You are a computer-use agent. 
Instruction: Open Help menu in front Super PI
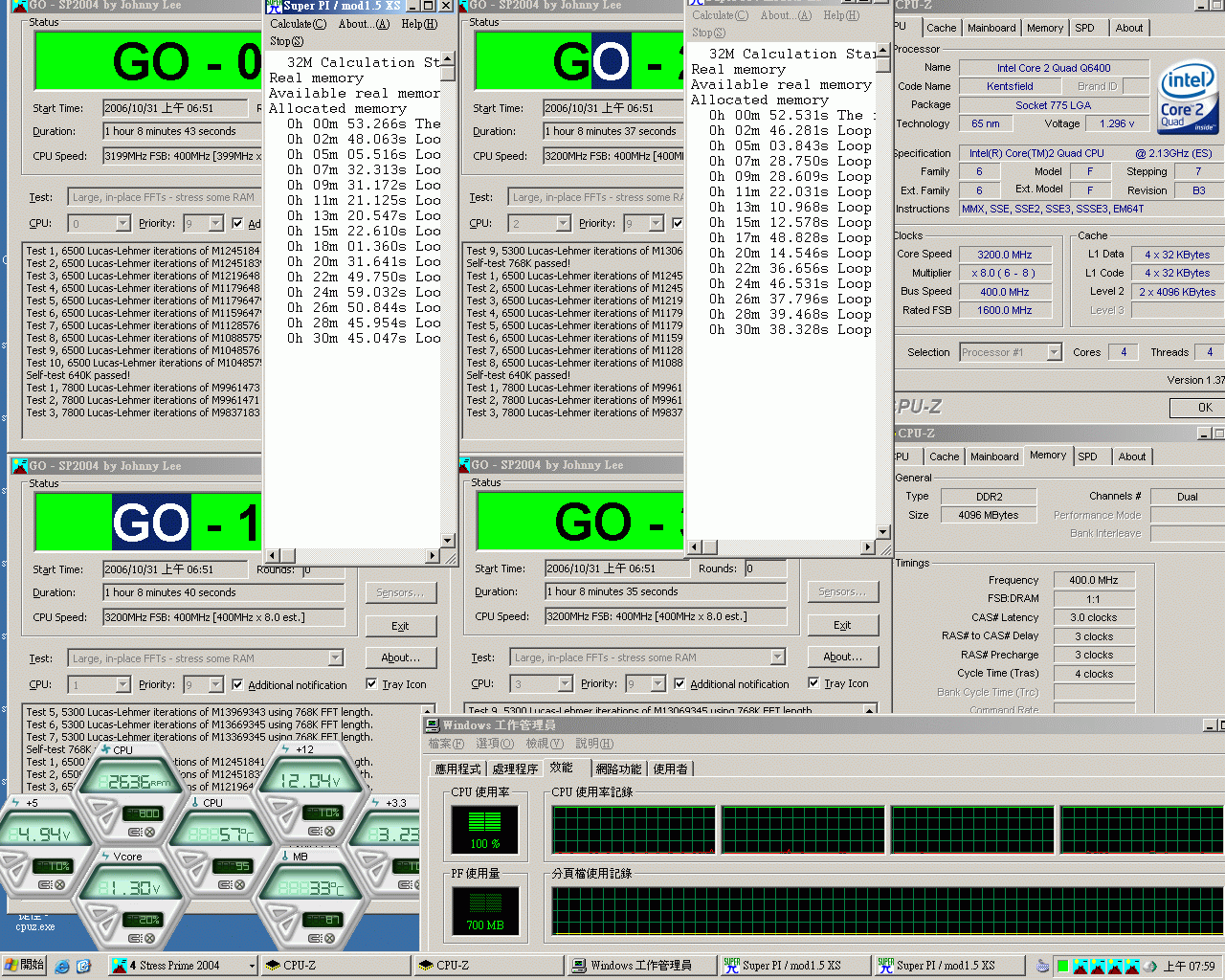point(419,24)
